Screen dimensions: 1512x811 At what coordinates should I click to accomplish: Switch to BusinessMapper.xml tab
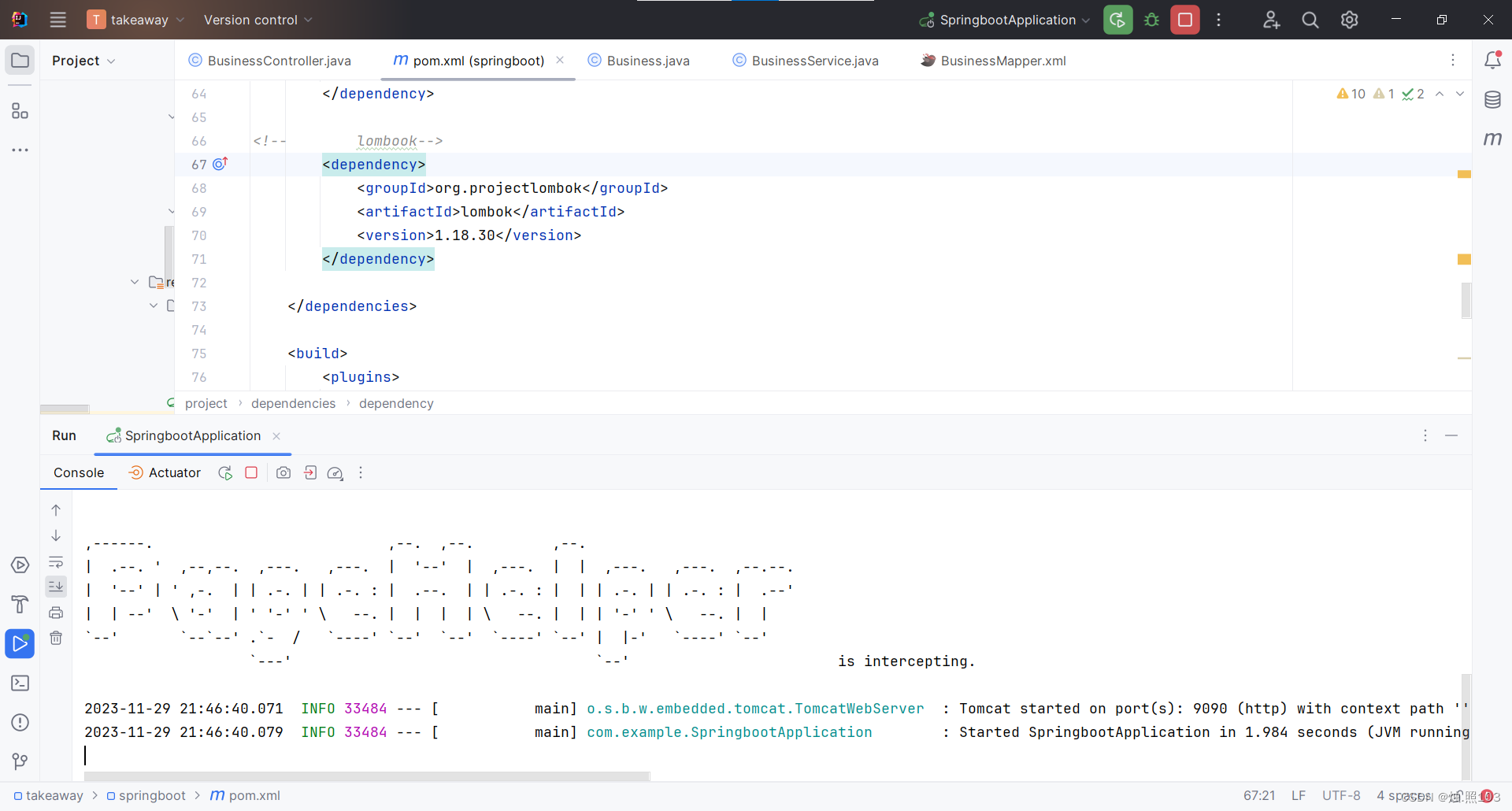pyautogui.click(x=994, y=61)
